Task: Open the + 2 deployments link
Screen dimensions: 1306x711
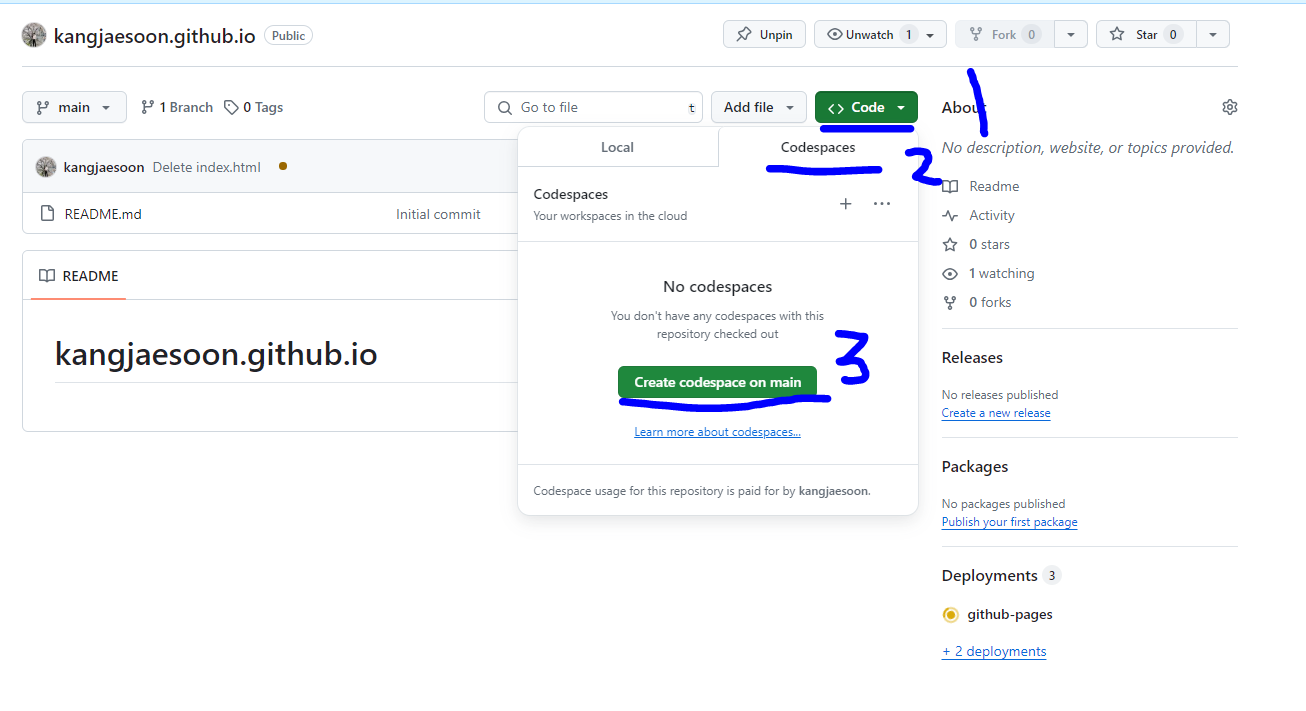Action: [994, 651]
